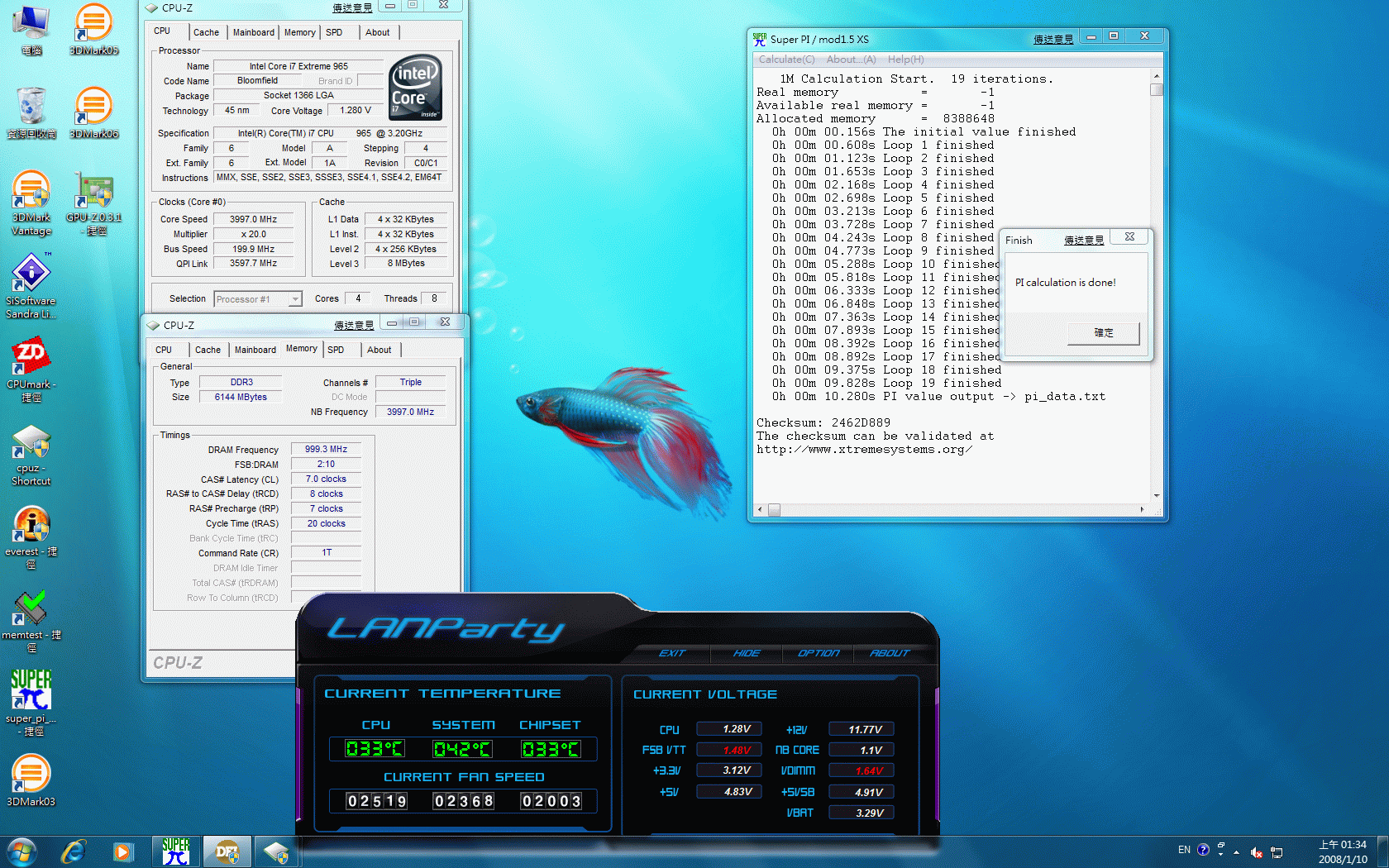Viewport: 1389px width, 868px height.
Task: Launch Internet Explorer from taskbar
Action: pos(74,851)
